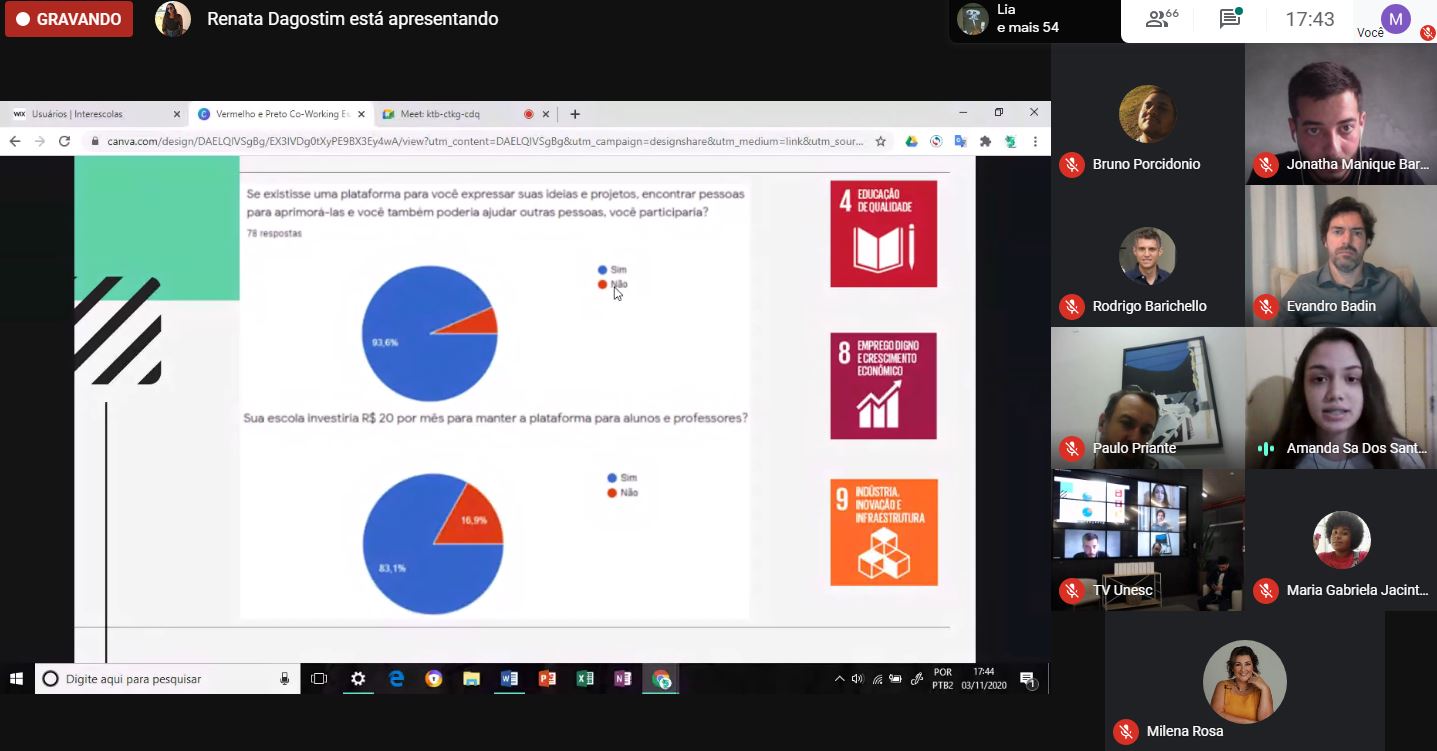Open PowerPoint from the taskbar
The width and height of the screenshot is (1437, 751).
[x=547, y=679]
